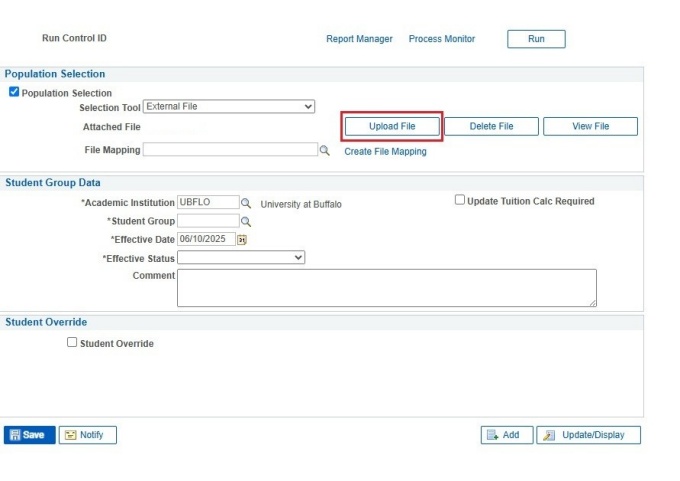
Task: Uncheck the Population Selection checkbox
Action: click(14, 92)
